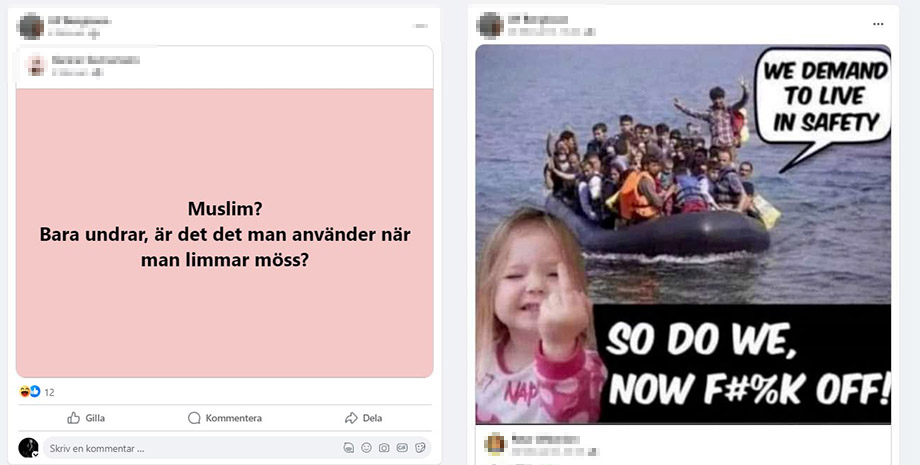The height and width of the screenshot is (465, 920).
Task: Open the refugee boat meme image
Action: [683, 234]
